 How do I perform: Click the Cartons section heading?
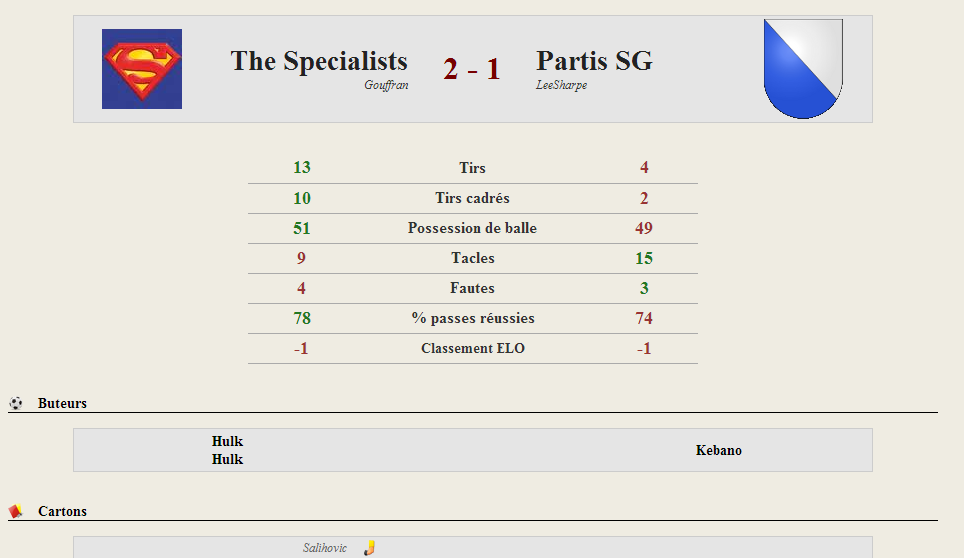62,511
